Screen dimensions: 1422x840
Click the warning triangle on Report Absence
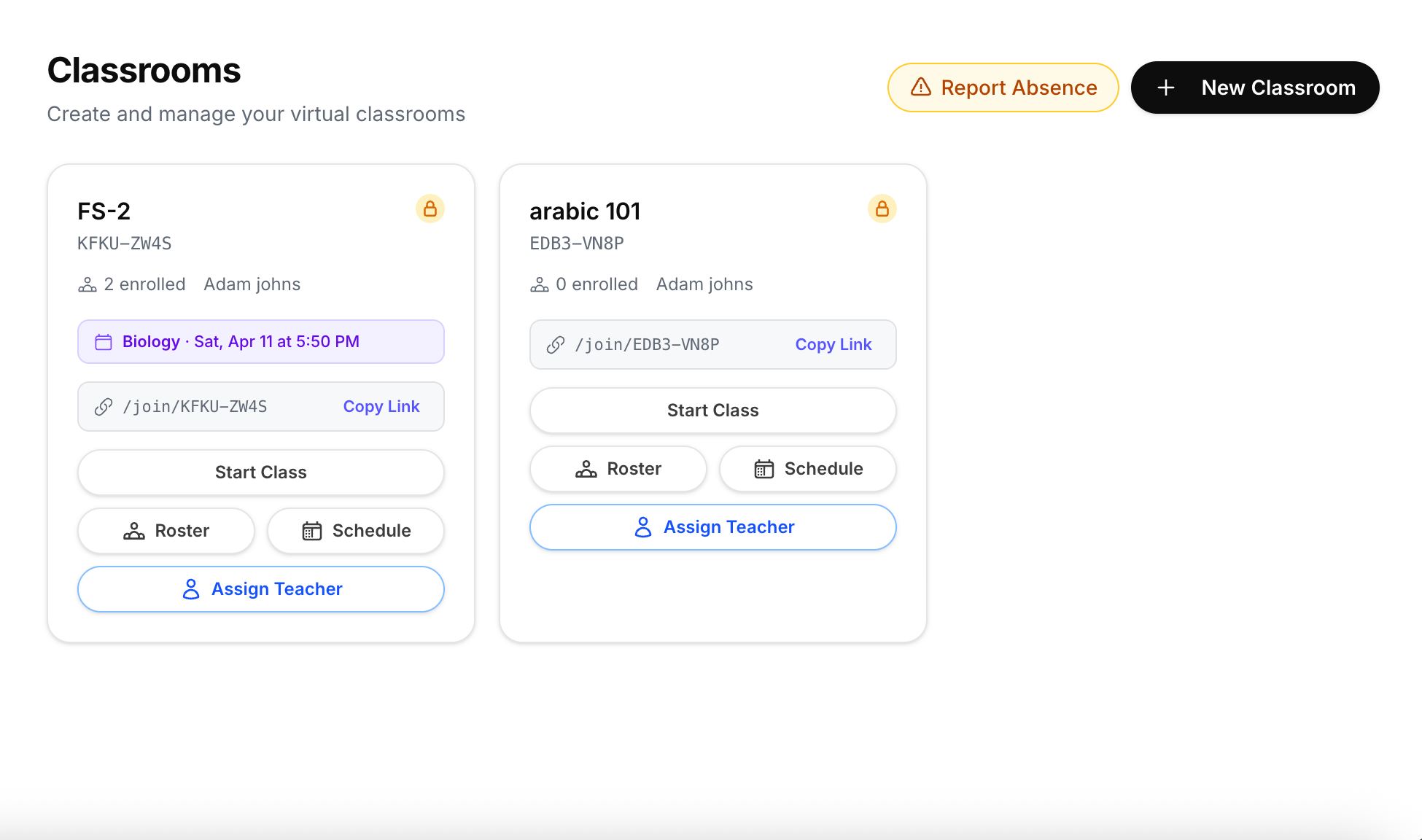coord(921,87)
